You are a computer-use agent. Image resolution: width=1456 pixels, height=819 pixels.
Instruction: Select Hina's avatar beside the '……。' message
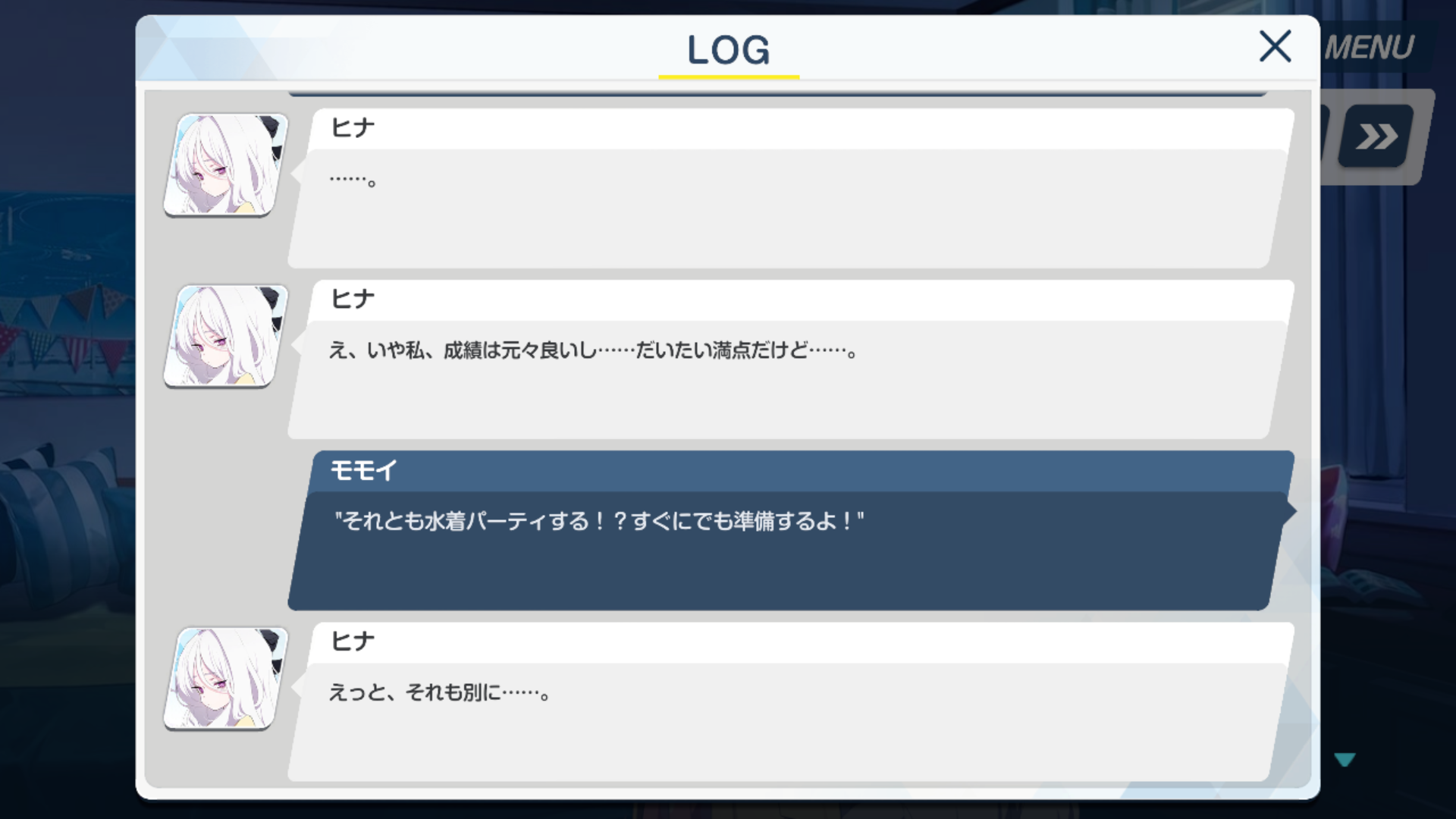tap(226, 165)
